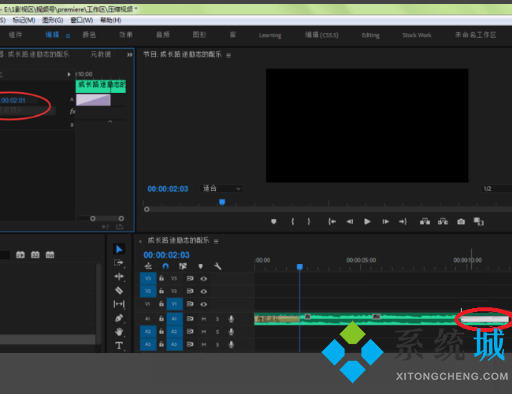
Task: Select the Ripple Edit tool
Action: pyautogui.click(x=119, y=276)
